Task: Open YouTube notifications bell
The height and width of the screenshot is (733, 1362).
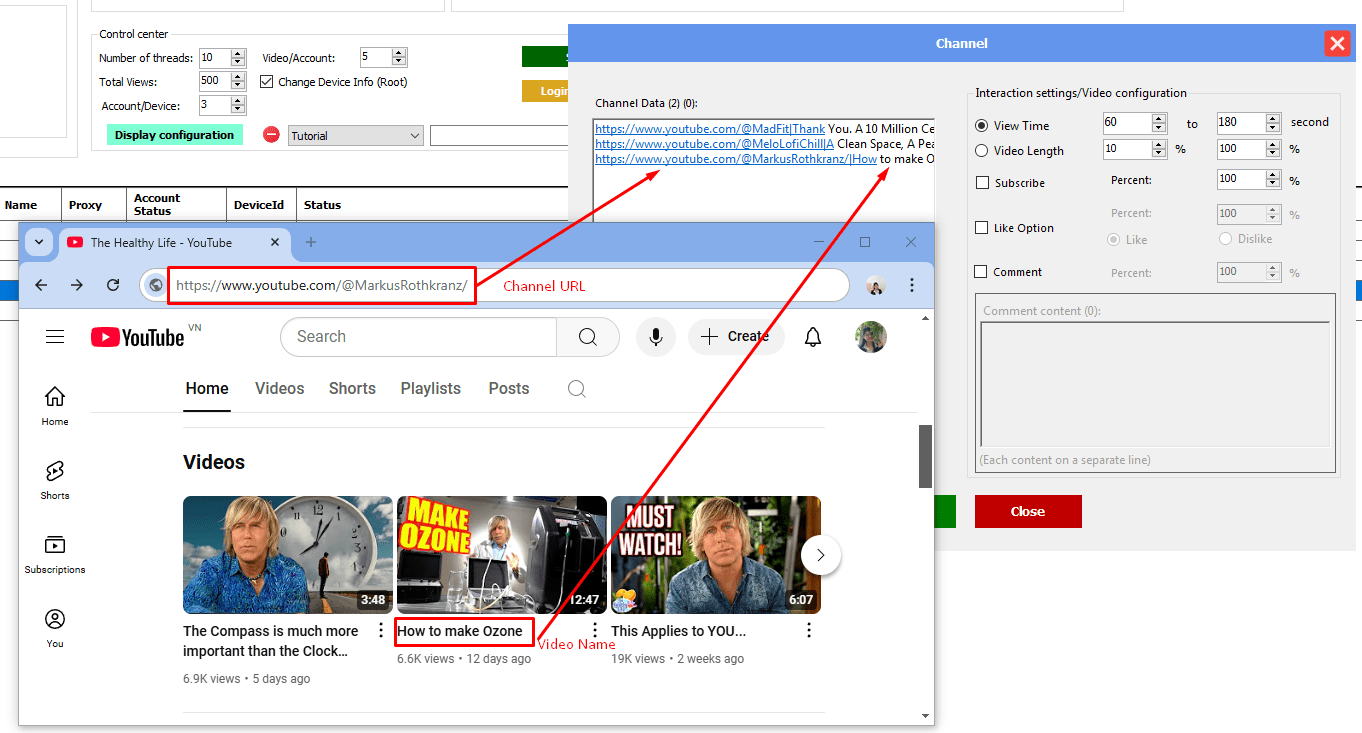Action: 813,337
